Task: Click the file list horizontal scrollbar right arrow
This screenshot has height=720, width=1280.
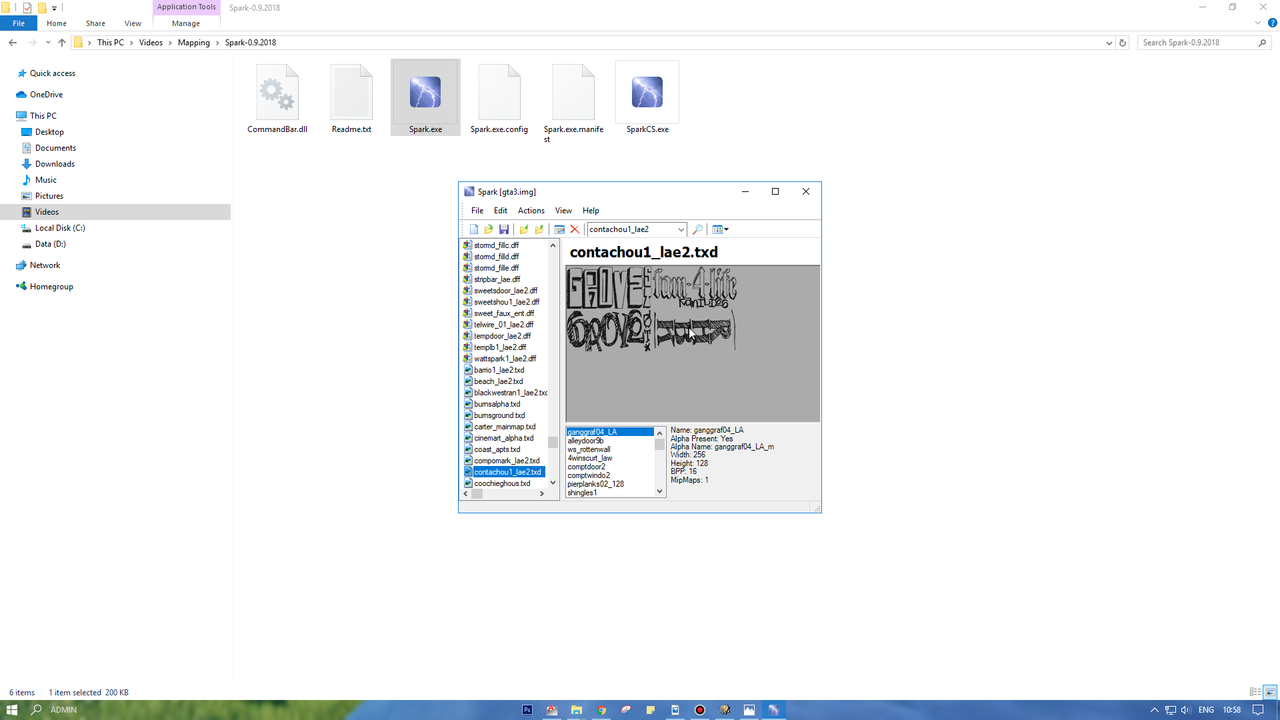Action: (543, 494)
